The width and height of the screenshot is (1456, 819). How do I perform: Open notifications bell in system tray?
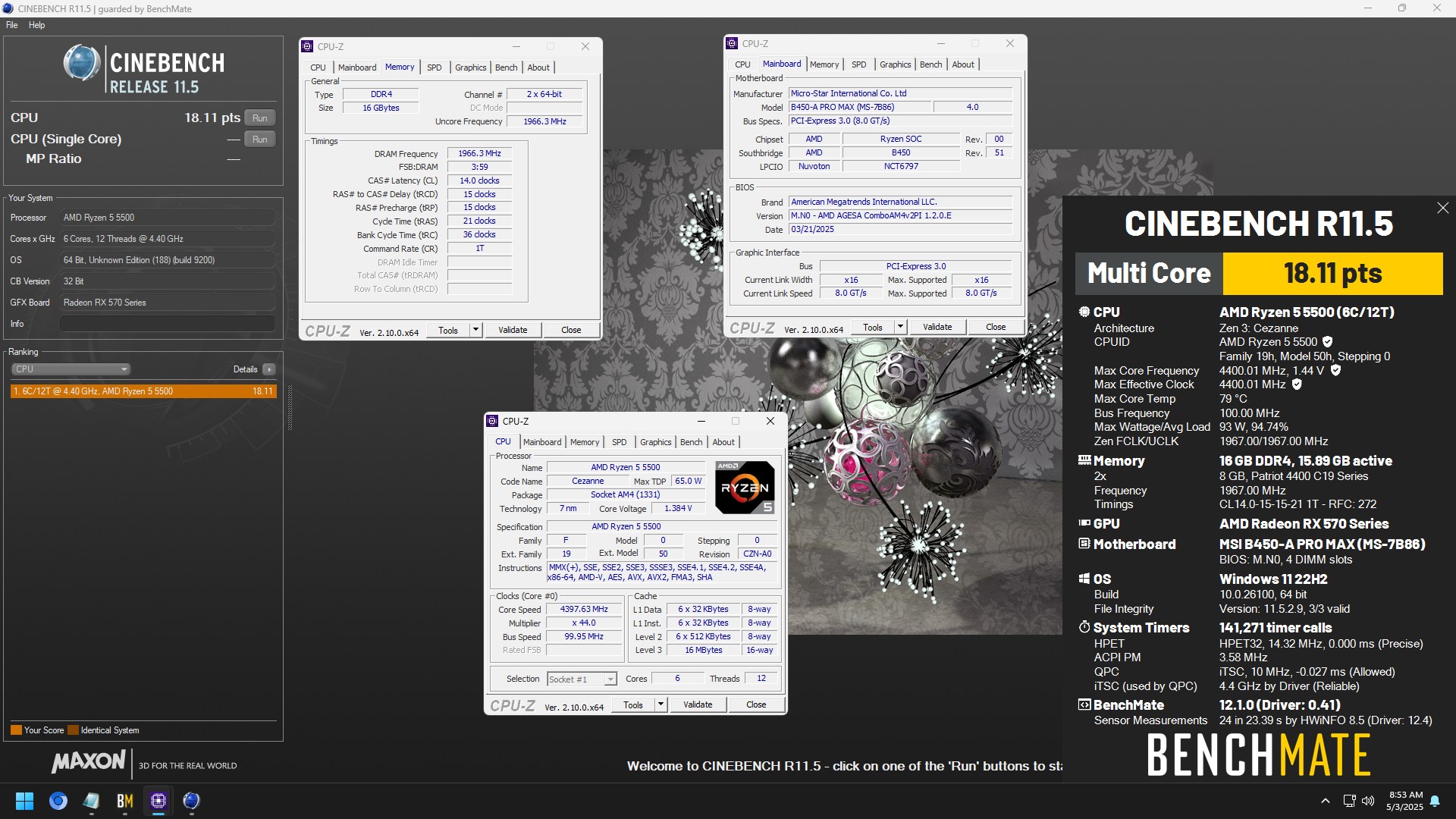(x=1435, y=801)
